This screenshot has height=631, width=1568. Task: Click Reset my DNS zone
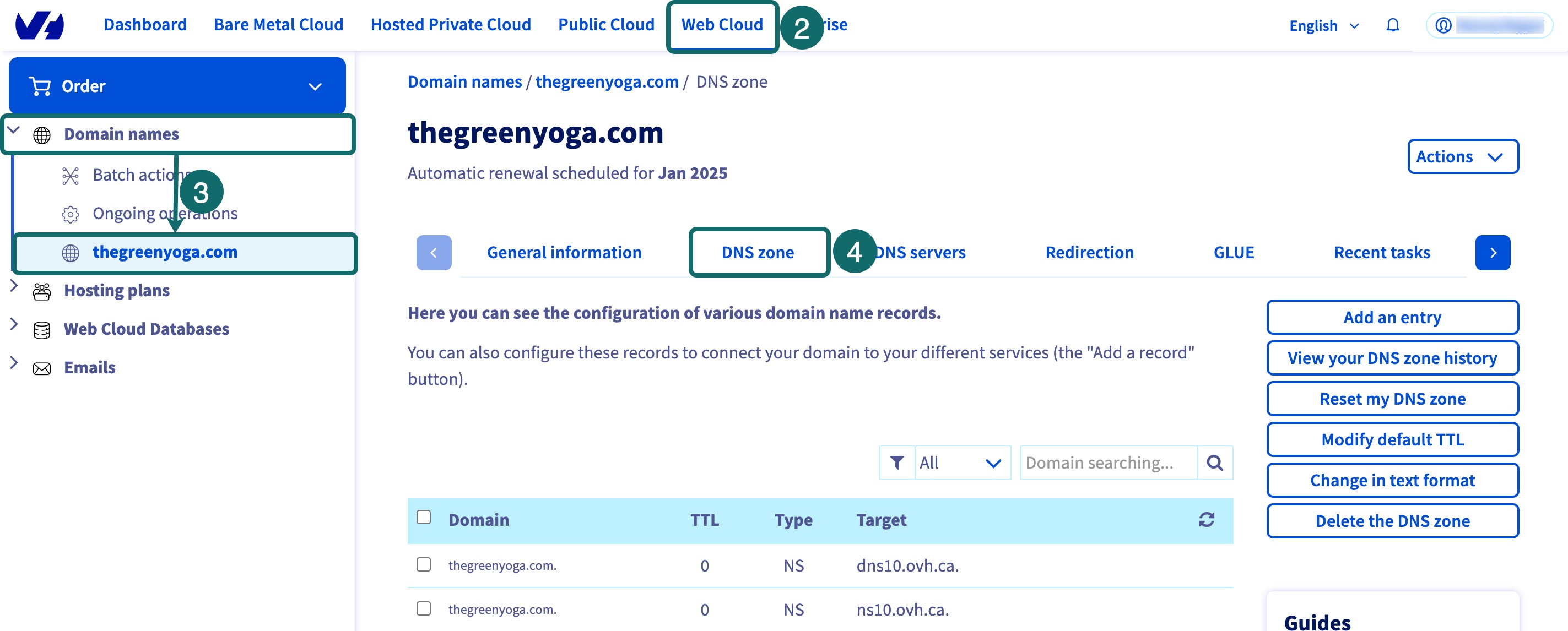click(1392, 399)
